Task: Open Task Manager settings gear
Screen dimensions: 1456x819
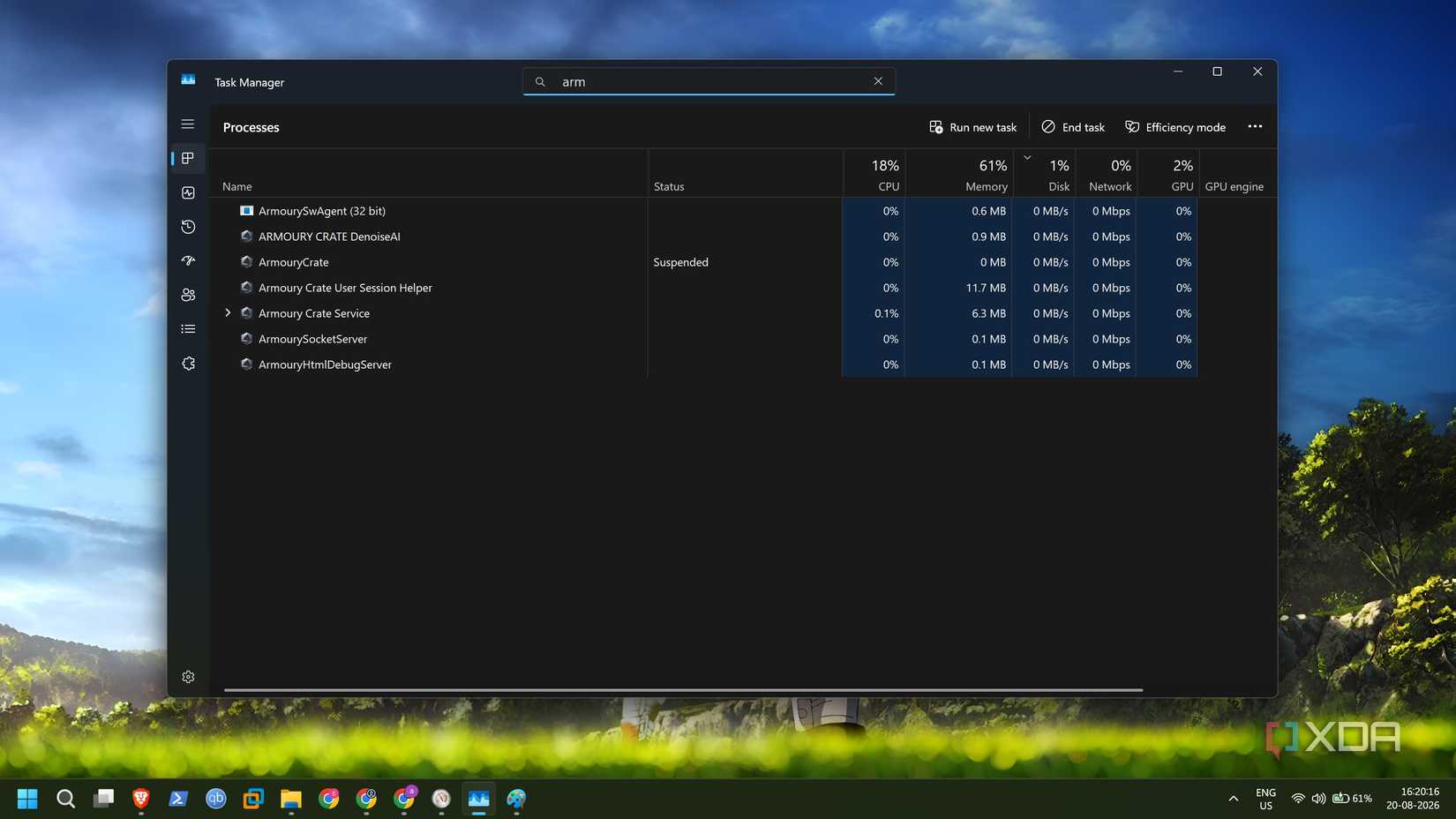Action: pos(188,677)
